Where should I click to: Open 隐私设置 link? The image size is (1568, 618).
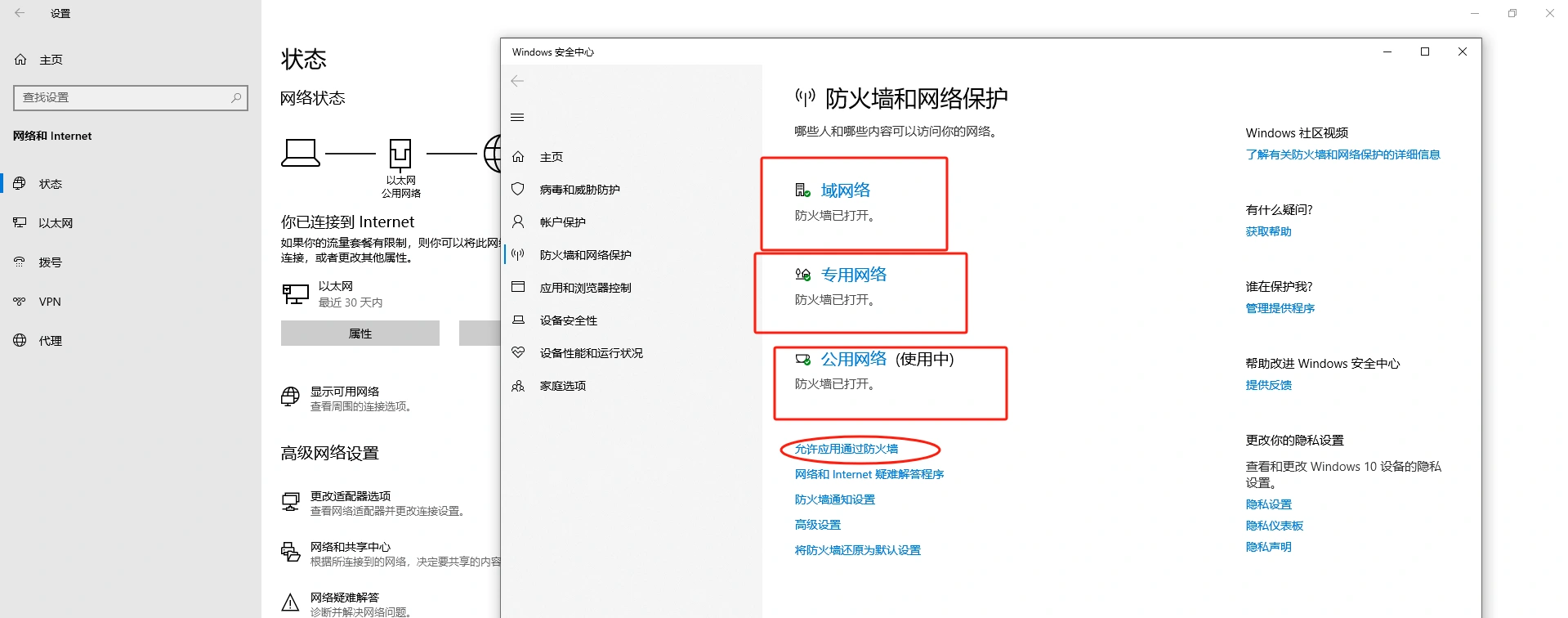coord(1269,504)
